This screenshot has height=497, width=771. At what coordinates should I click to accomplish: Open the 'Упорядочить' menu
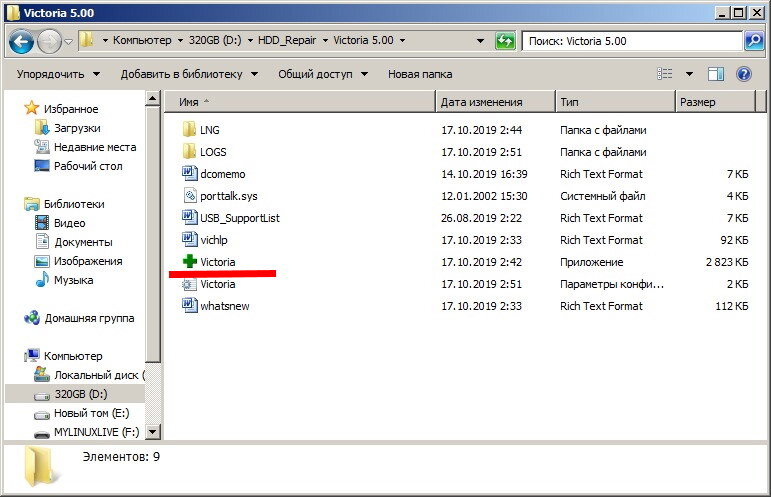[58, 74]
